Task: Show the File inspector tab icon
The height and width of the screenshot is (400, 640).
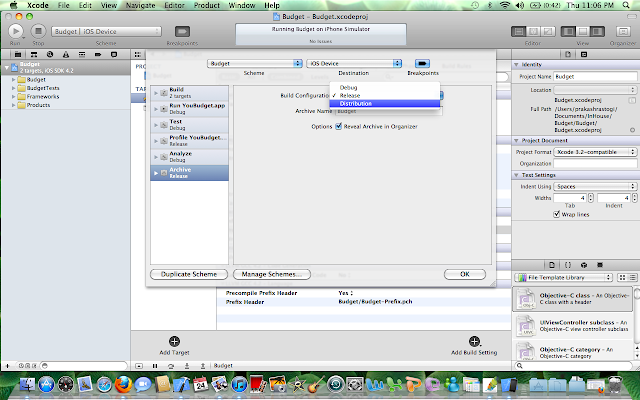Action: (x=568, y=54)
